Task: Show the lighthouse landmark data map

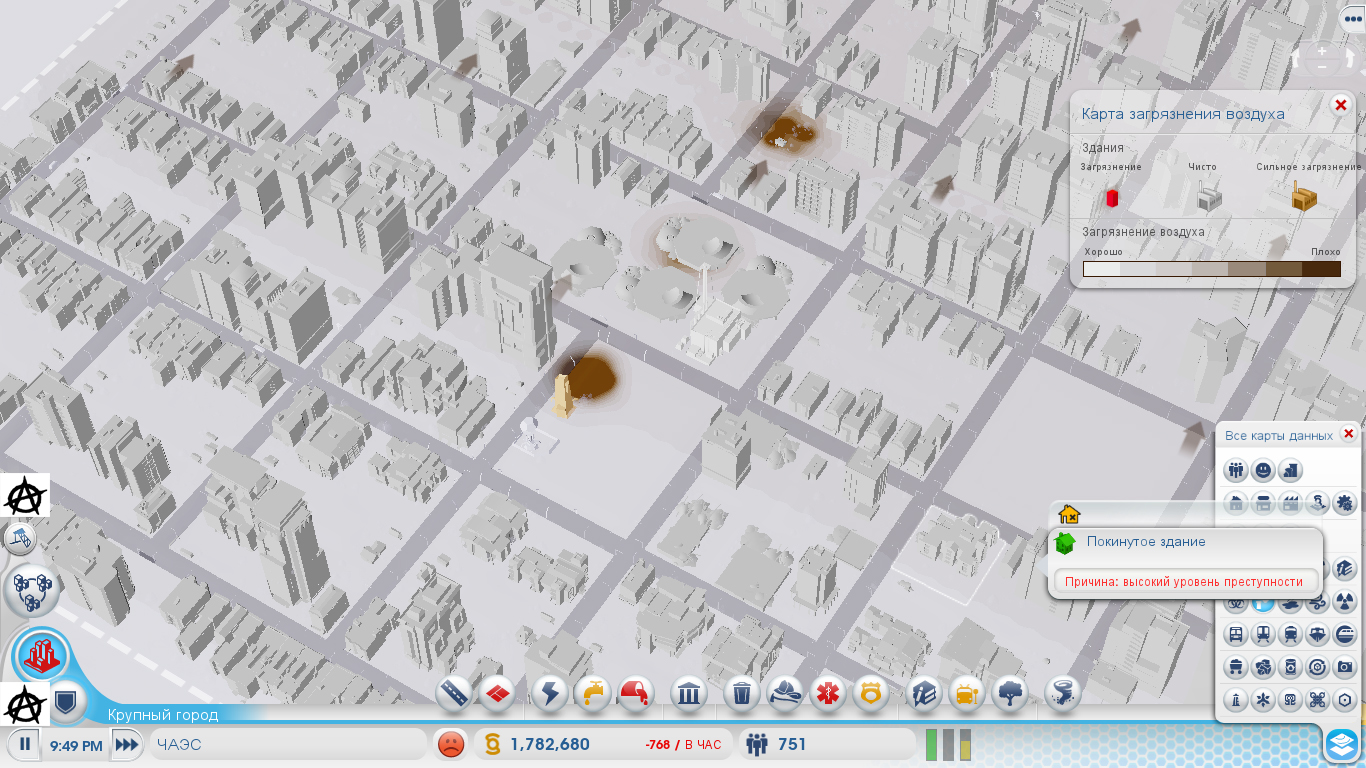Action: 1236,700
